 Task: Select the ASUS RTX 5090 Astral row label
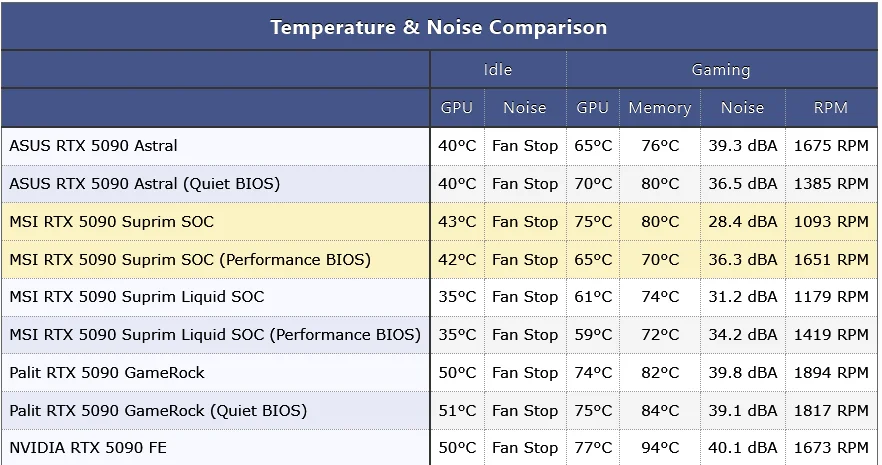coord(93,146)
